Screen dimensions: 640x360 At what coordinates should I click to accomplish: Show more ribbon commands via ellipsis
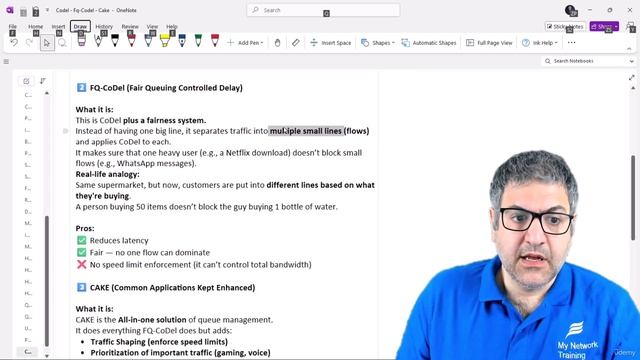click(x=571, y=42)
